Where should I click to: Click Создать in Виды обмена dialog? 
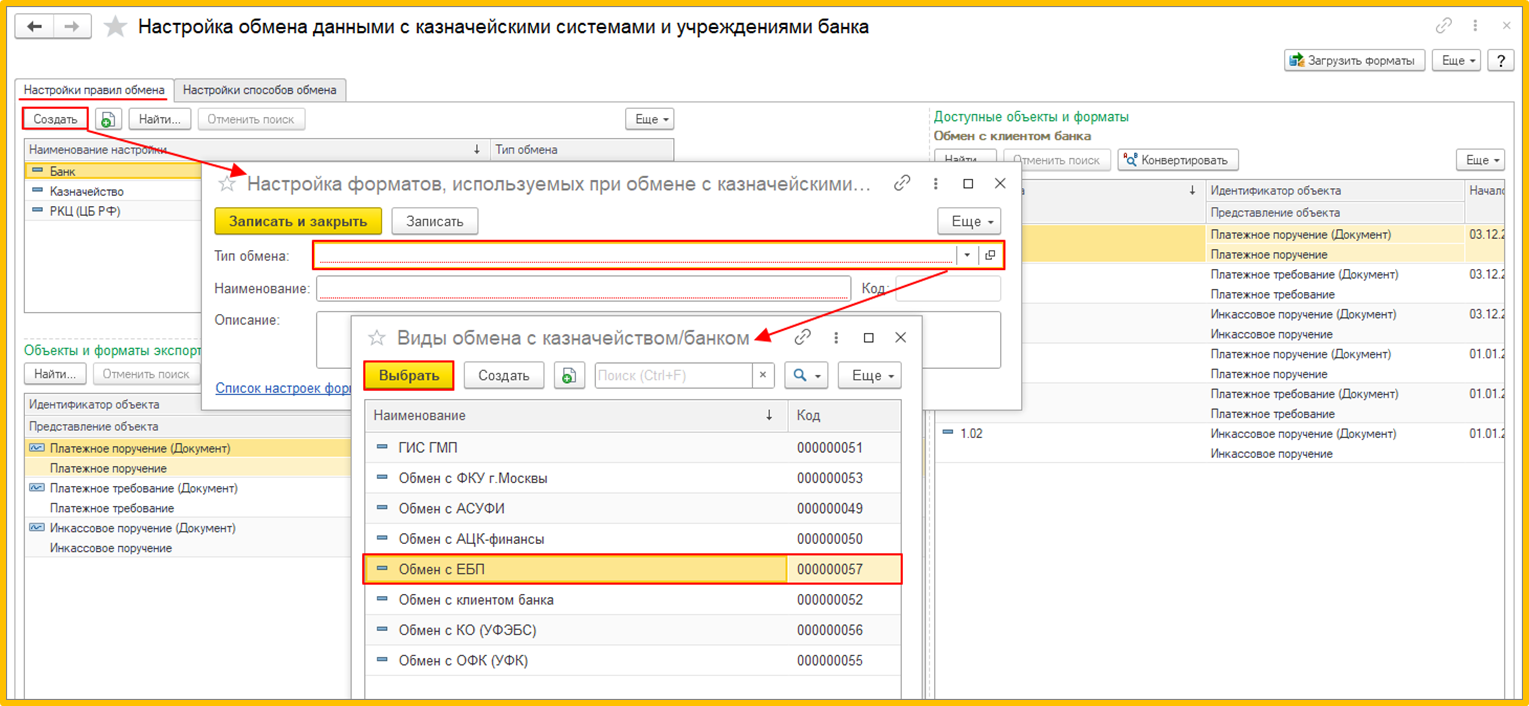[504, 375]
